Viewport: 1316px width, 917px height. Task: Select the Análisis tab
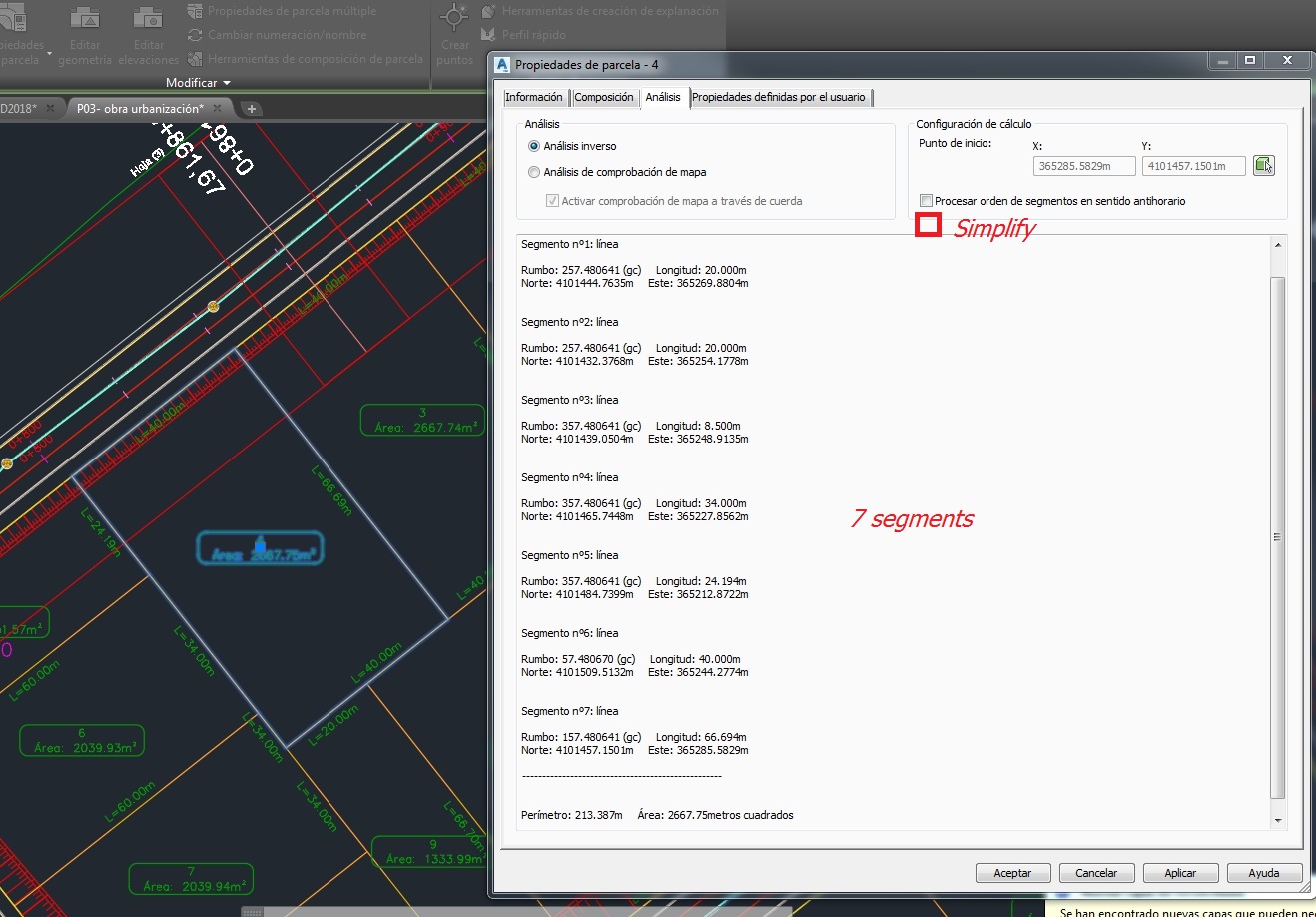(x=663, y=97)
